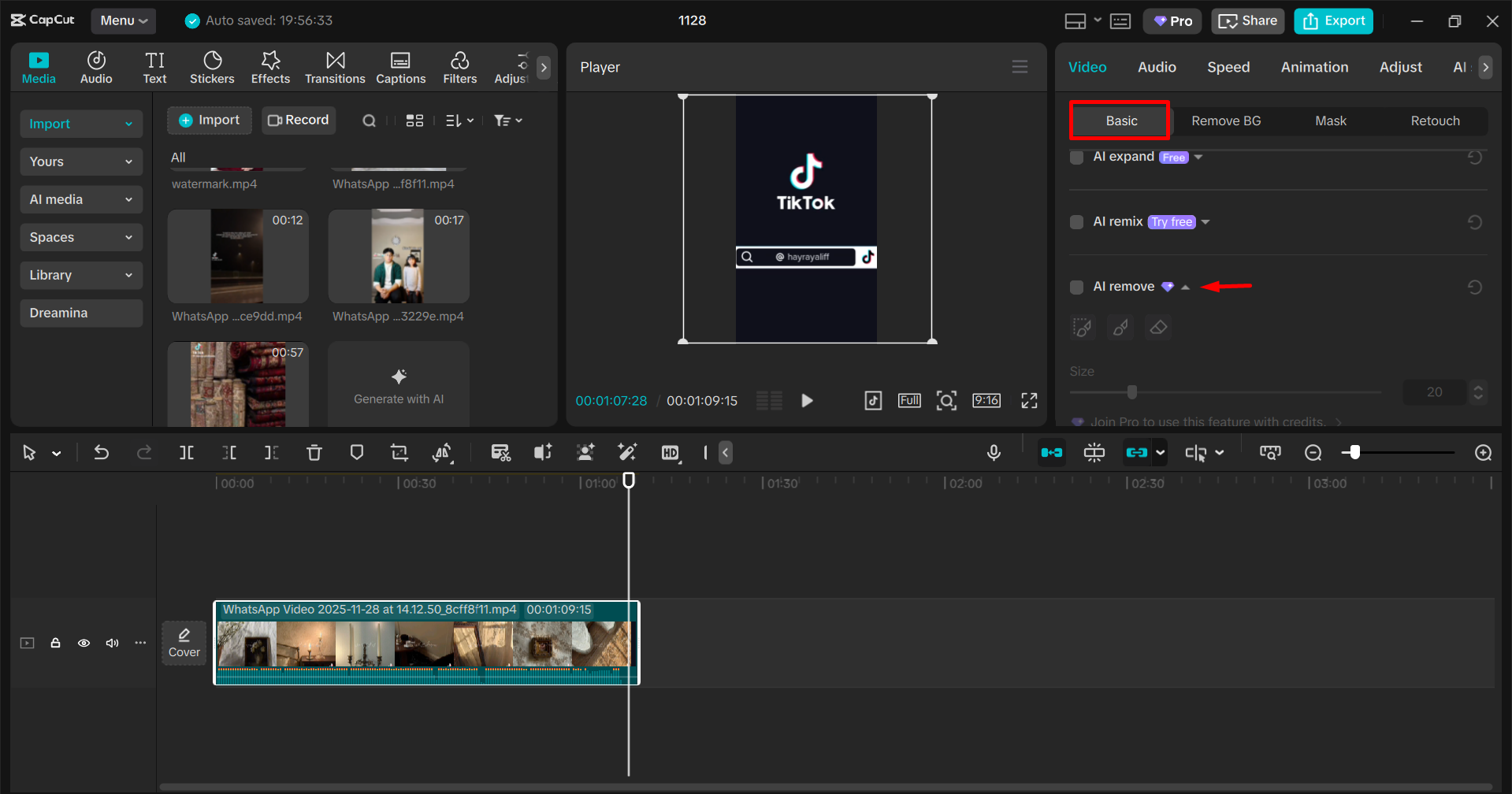Open the Menu dropdown in title bar

coord(124,21)
